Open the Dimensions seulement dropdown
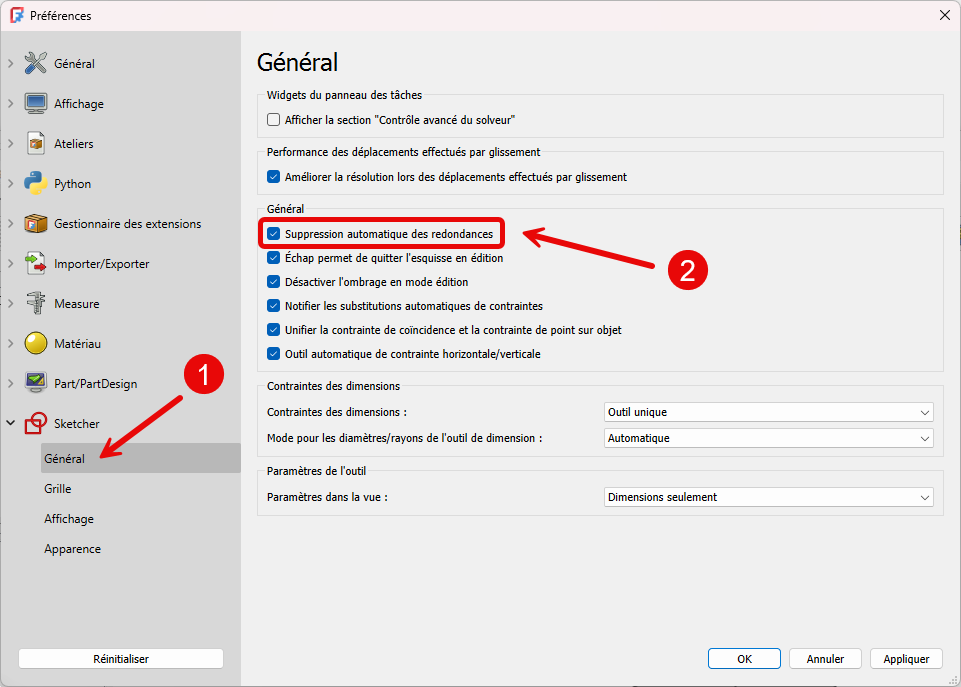The image size is (961, 687). pos(768,497)
